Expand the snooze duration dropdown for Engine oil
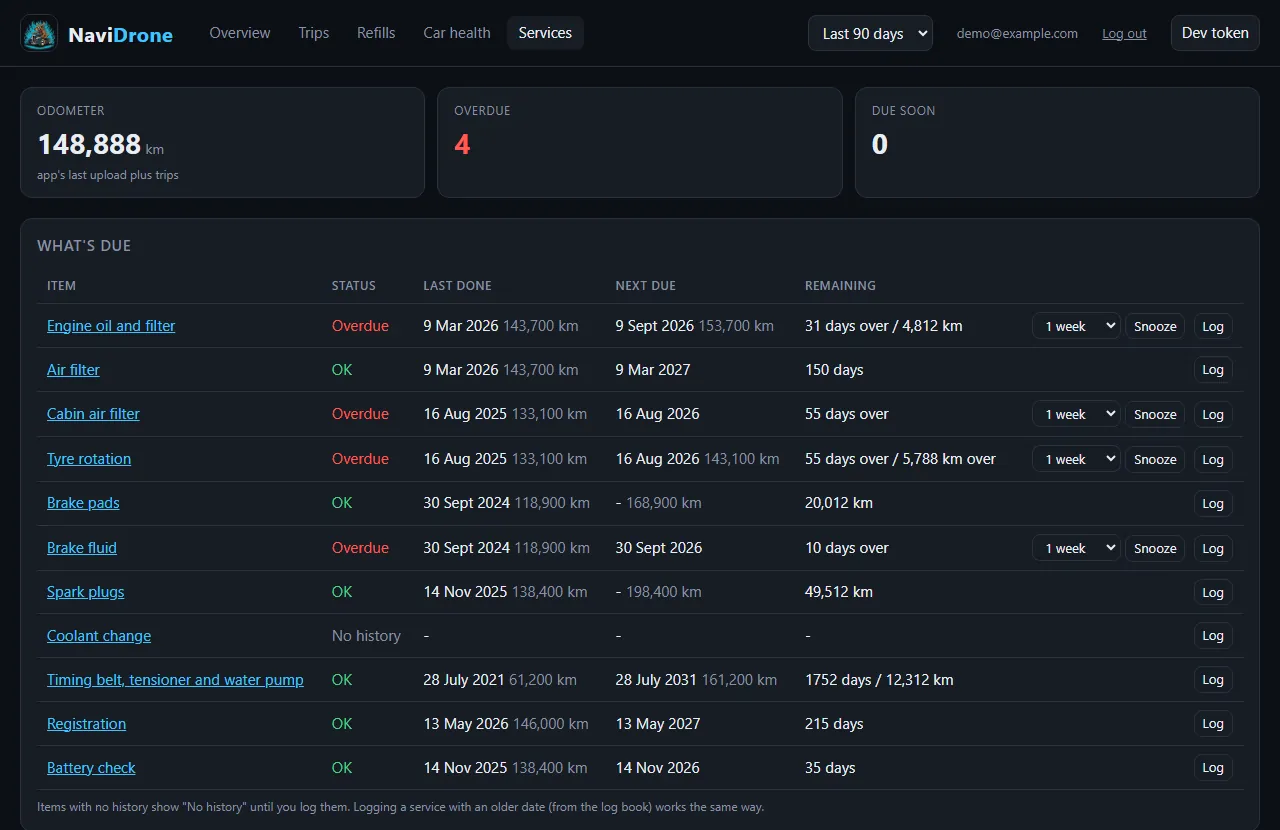This screenshot has width=1280, height=830. [1076, 326]
